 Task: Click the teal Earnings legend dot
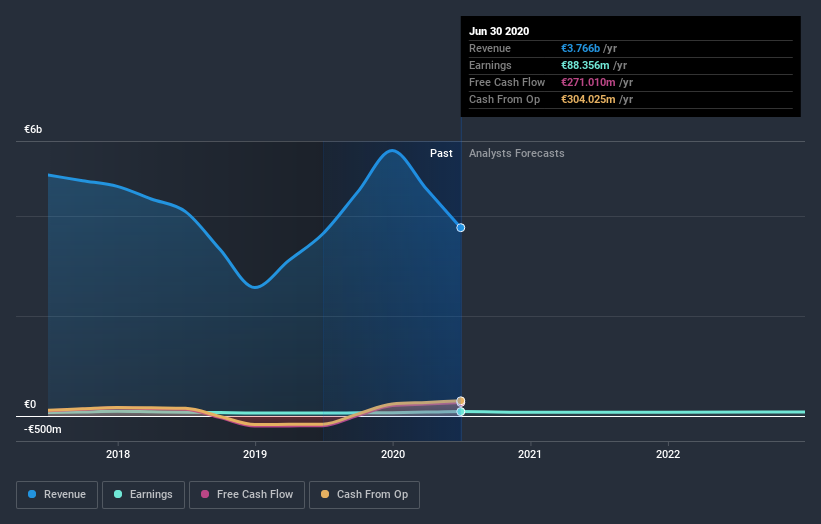pos(118,494)
